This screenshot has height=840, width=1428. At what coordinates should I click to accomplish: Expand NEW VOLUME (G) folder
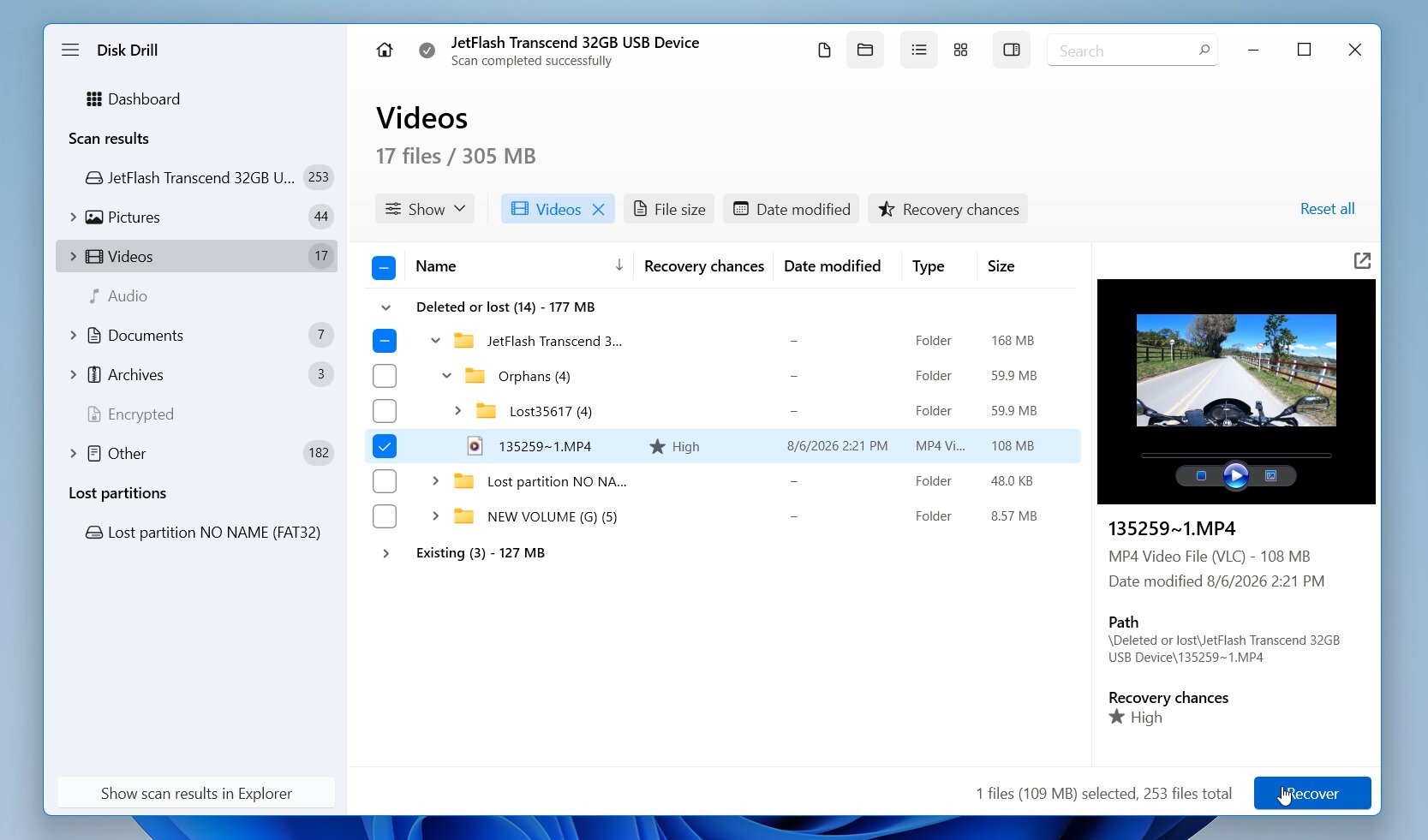pos(435,516)
